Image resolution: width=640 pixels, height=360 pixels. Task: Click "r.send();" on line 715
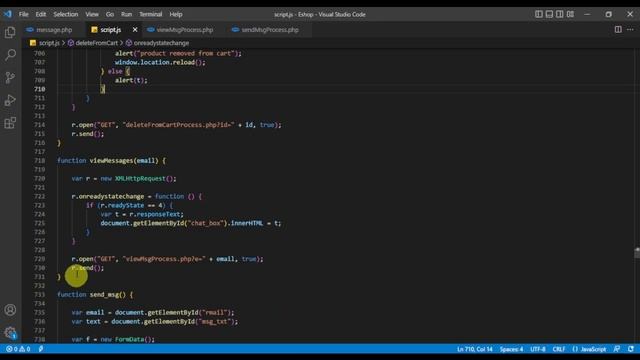point(88,134)
